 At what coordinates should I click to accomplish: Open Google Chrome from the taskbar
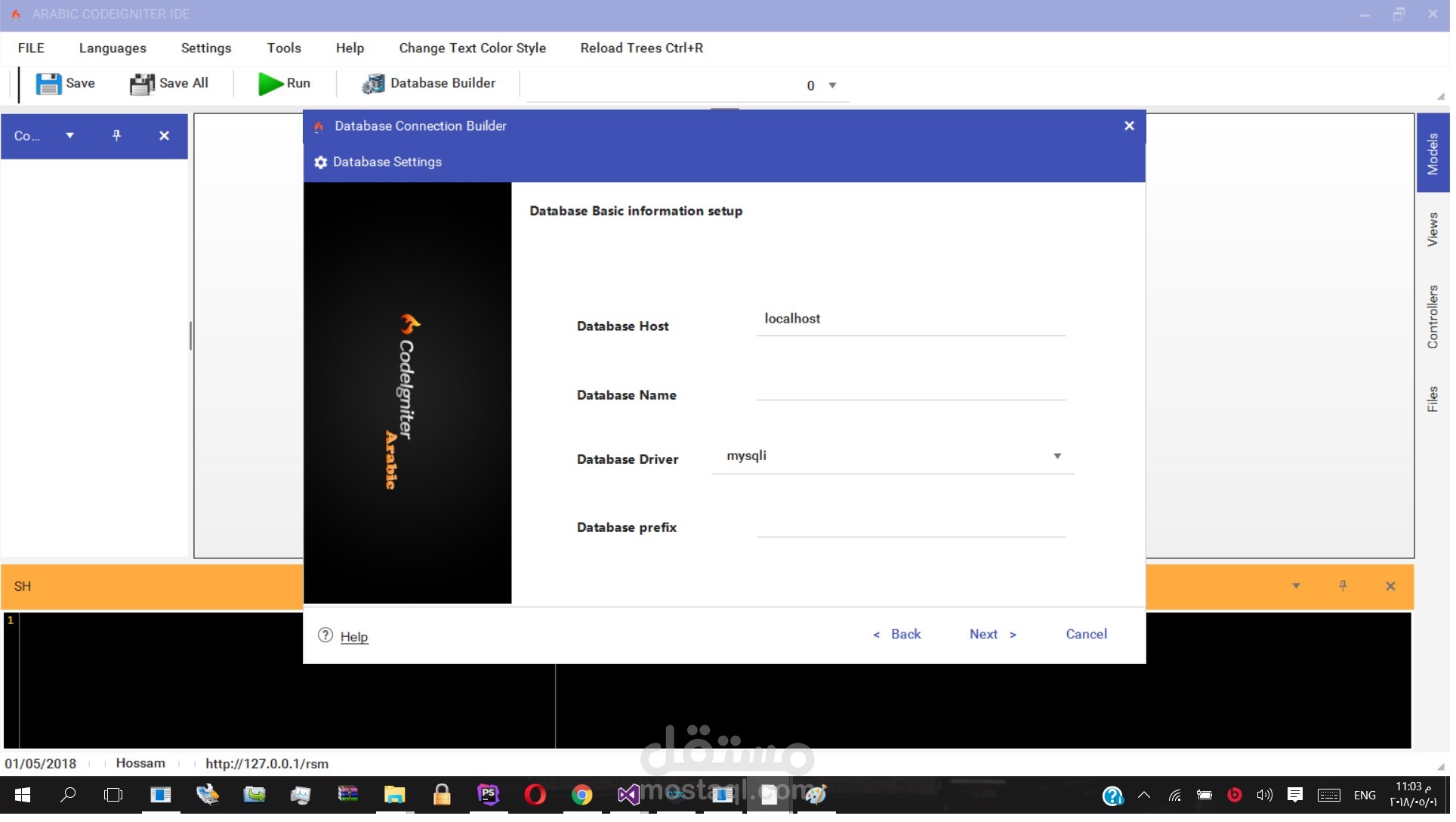581,794
